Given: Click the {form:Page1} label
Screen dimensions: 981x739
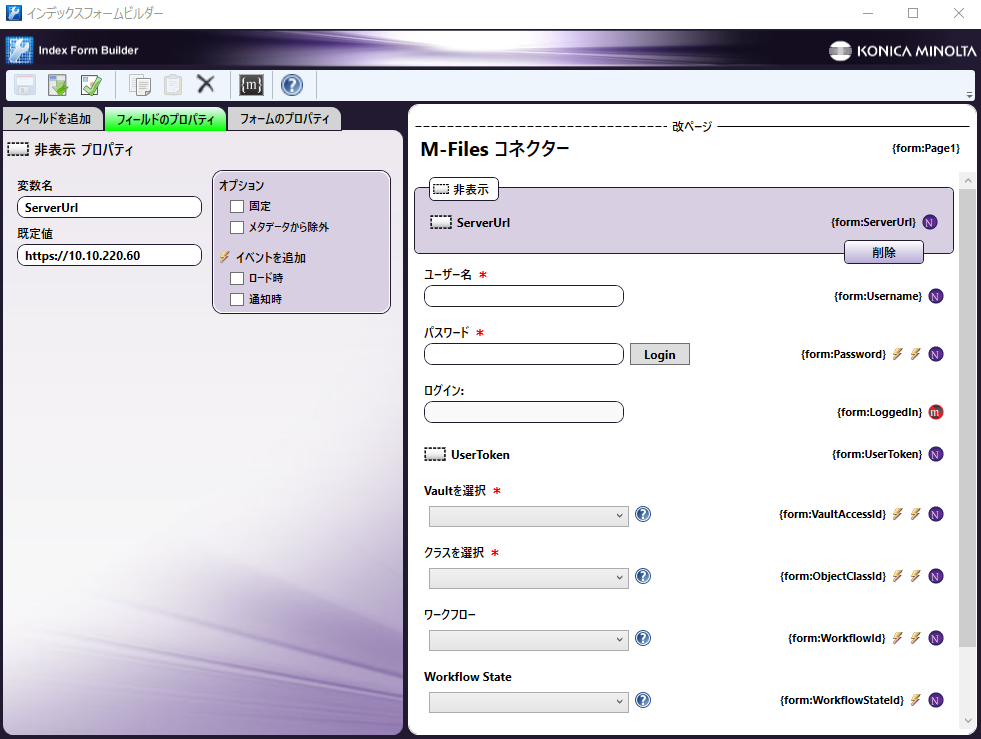Looking at the screenshot, I should coord(925,148).
